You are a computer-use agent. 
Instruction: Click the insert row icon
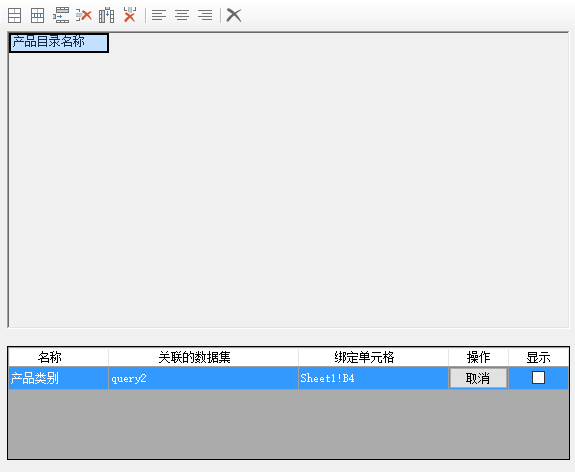(61, 15)
